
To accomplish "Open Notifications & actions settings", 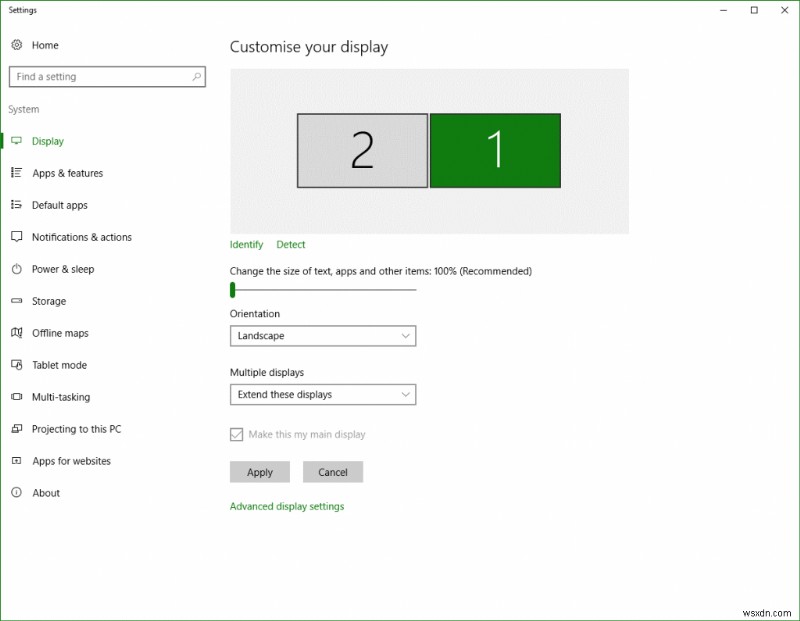I will tap(17, 237).
